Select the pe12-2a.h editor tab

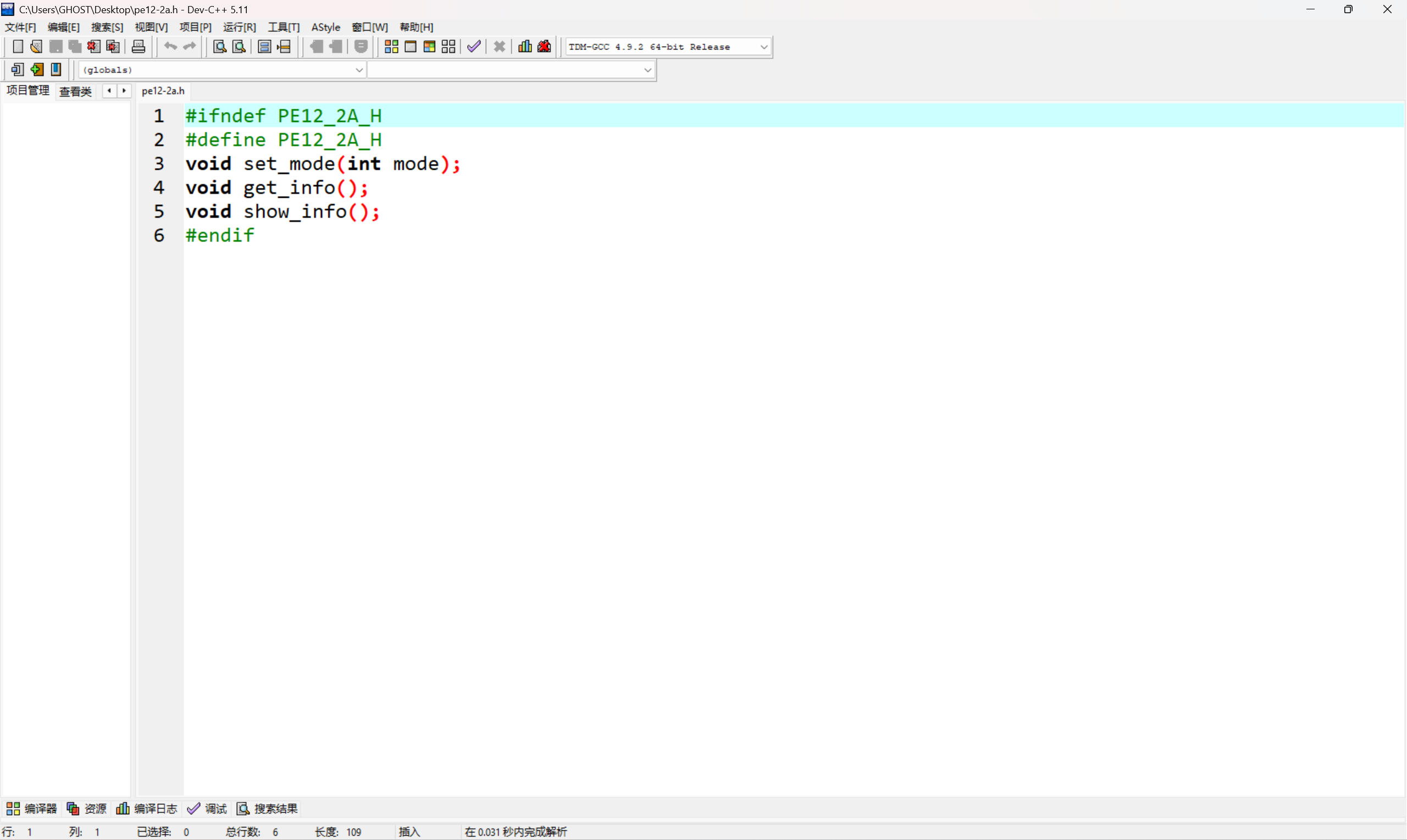pos(163,91)
